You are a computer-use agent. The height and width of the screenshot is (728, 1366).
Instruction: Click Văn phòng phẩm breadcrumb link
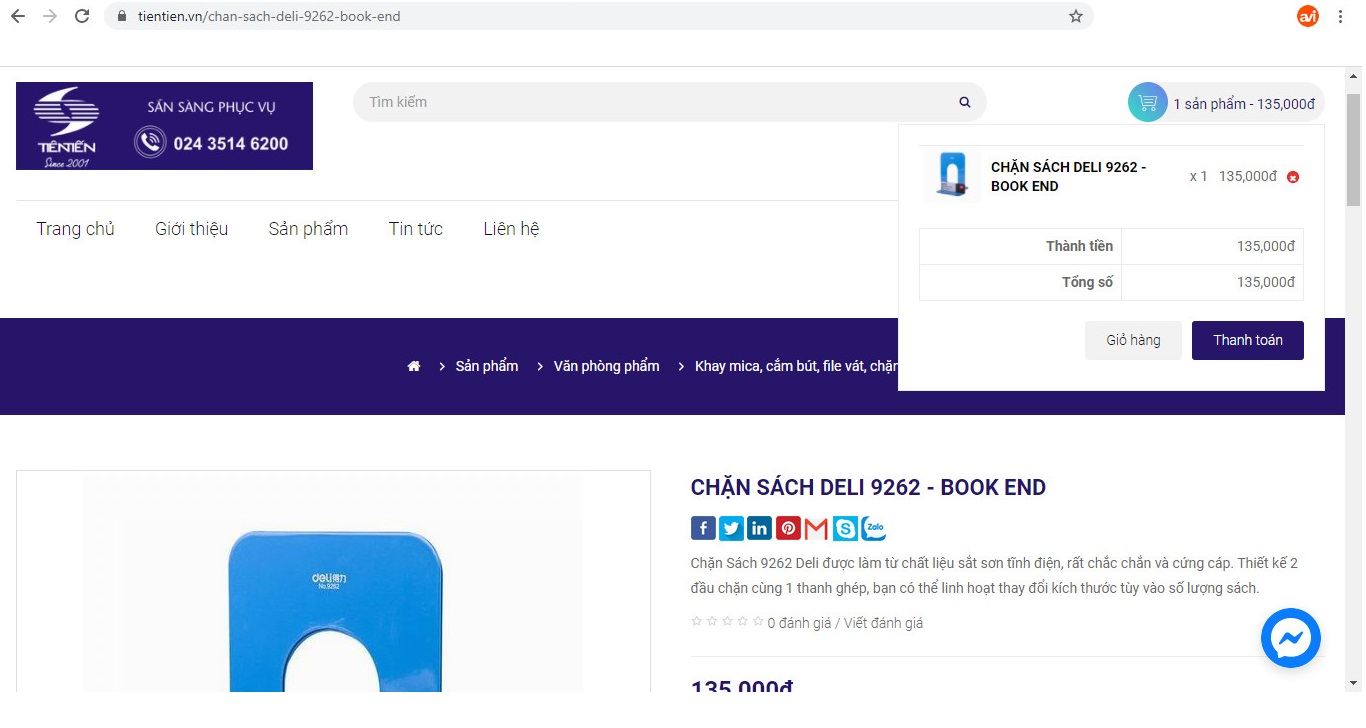tap(607, 366)
